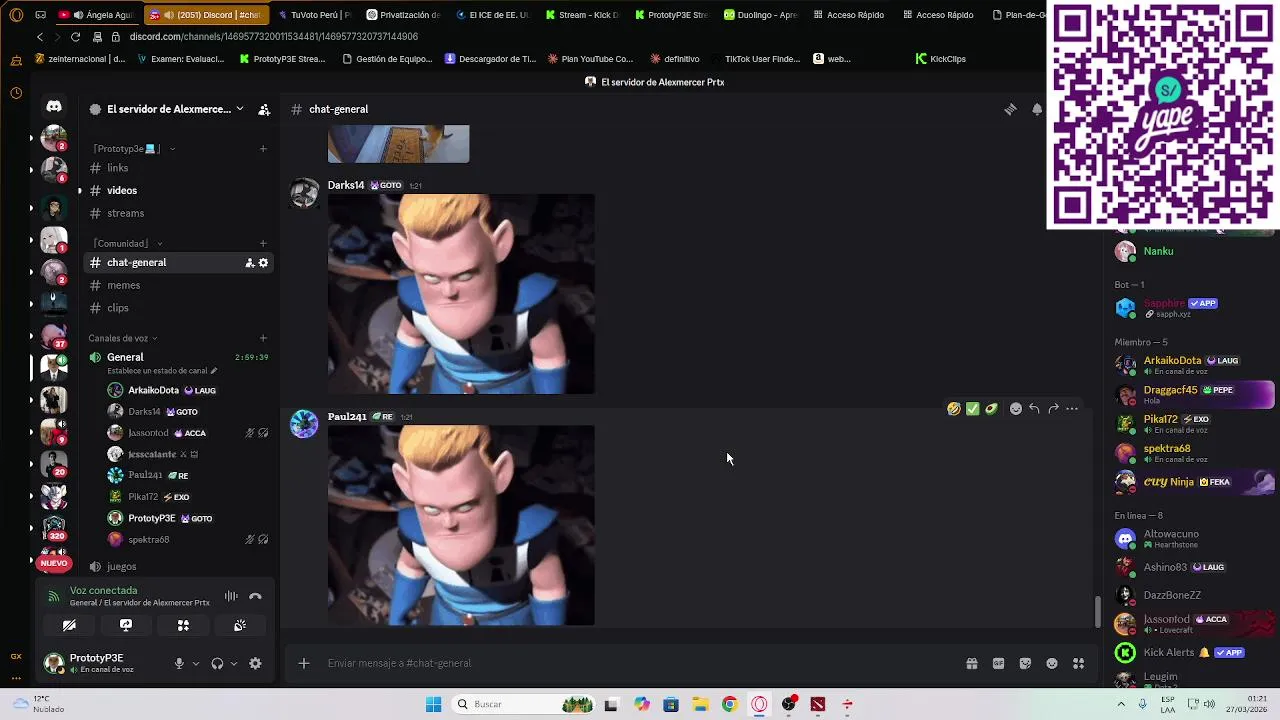Open headphone output options arrow

[x=233, y=663]
